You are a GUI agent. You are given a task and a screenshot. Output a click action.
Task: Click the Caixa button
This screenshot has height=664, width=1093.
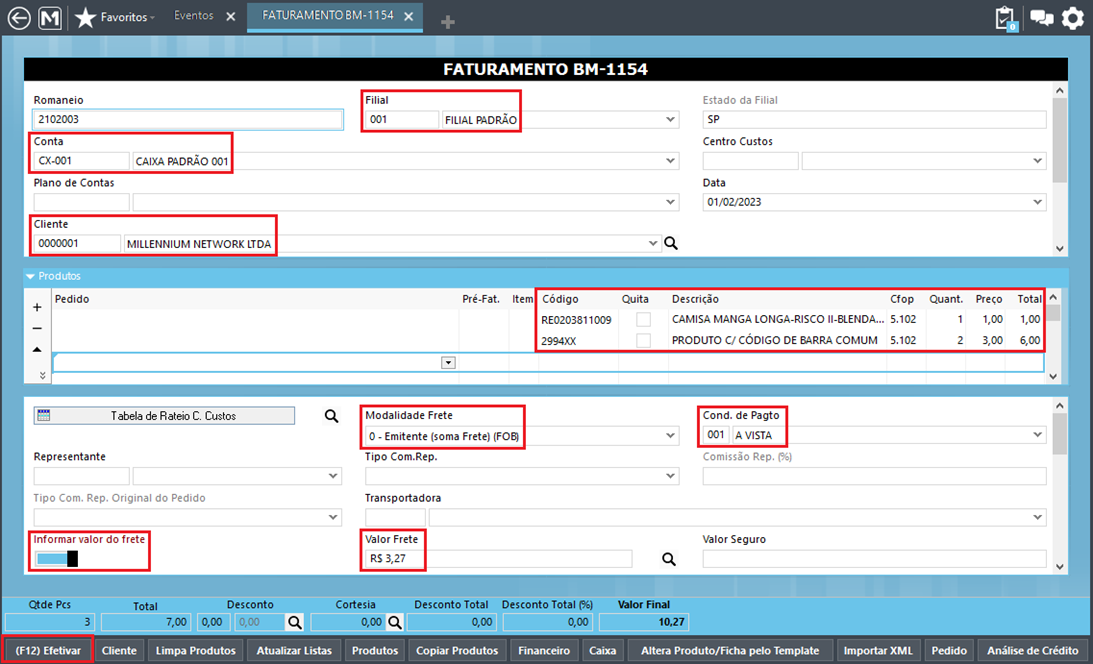(602, 651)
